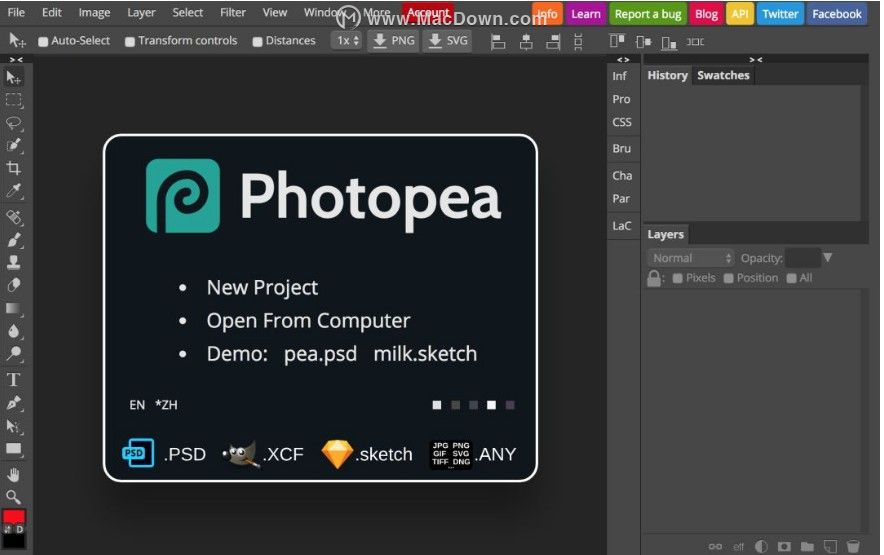This screenshot has height=555, width=884.
Task: Select the Hand tool
Action: pos(14,475)
